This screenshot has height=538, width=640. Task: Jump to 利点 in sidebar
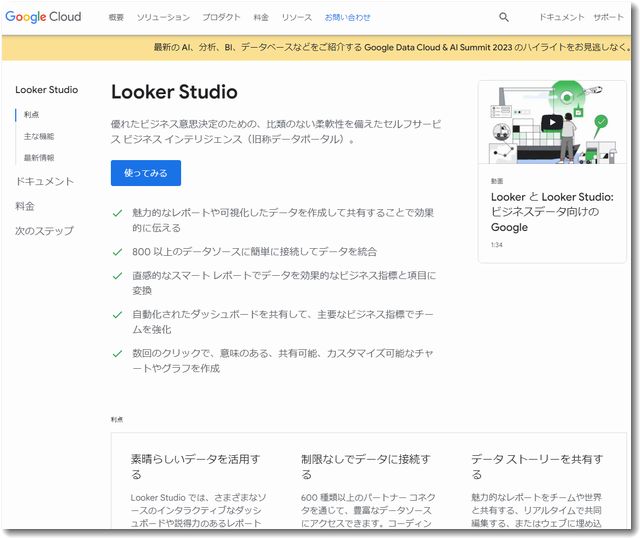[x=31, y=115]
